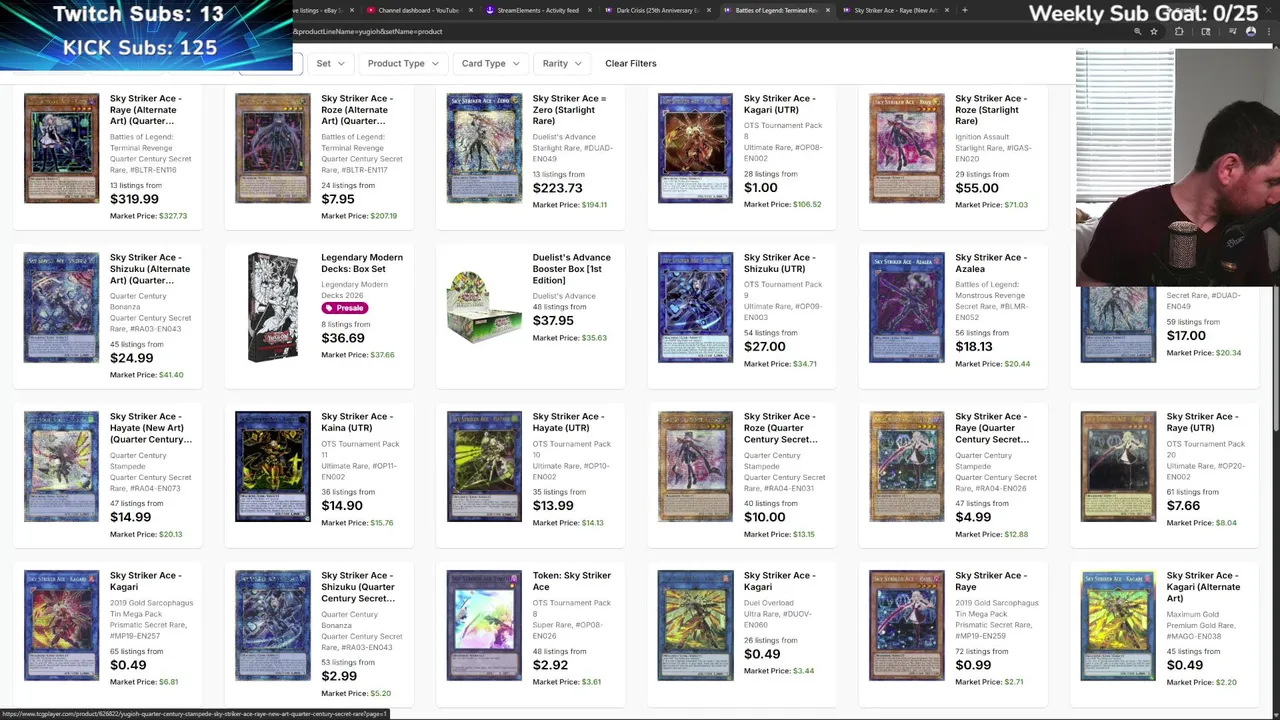This screenshot has width=1280, height=720.
Task: Open Kagari (Alternate Art) Maximum Gold image
Action: coord(1118,626)
